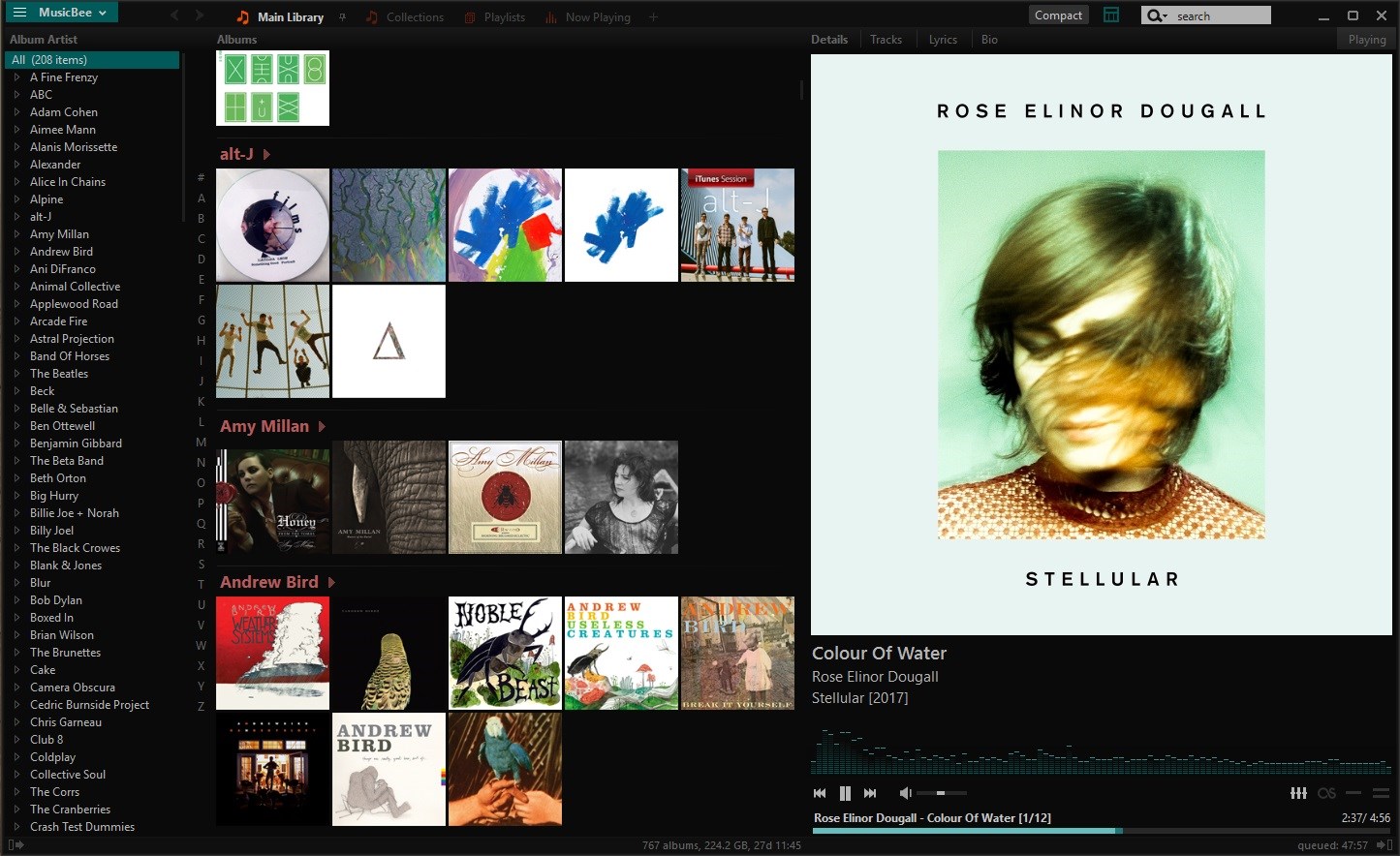Click the panel layout icon beside search
This screenshot has width=1400, height=856.
click(1110, 15)
